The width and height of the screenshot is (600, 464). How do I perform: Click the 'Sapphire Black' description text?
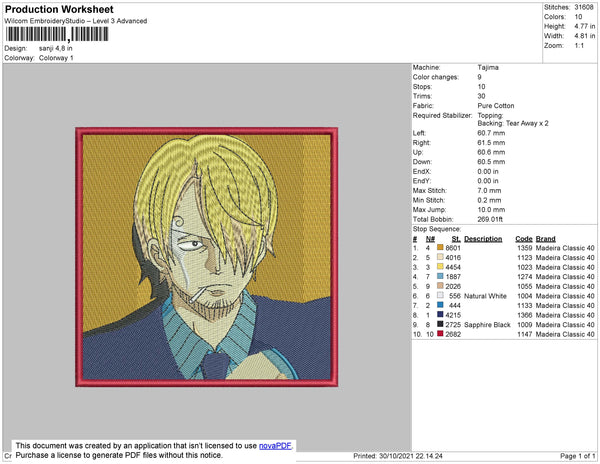pyautogui.click(x=487, y=325)
